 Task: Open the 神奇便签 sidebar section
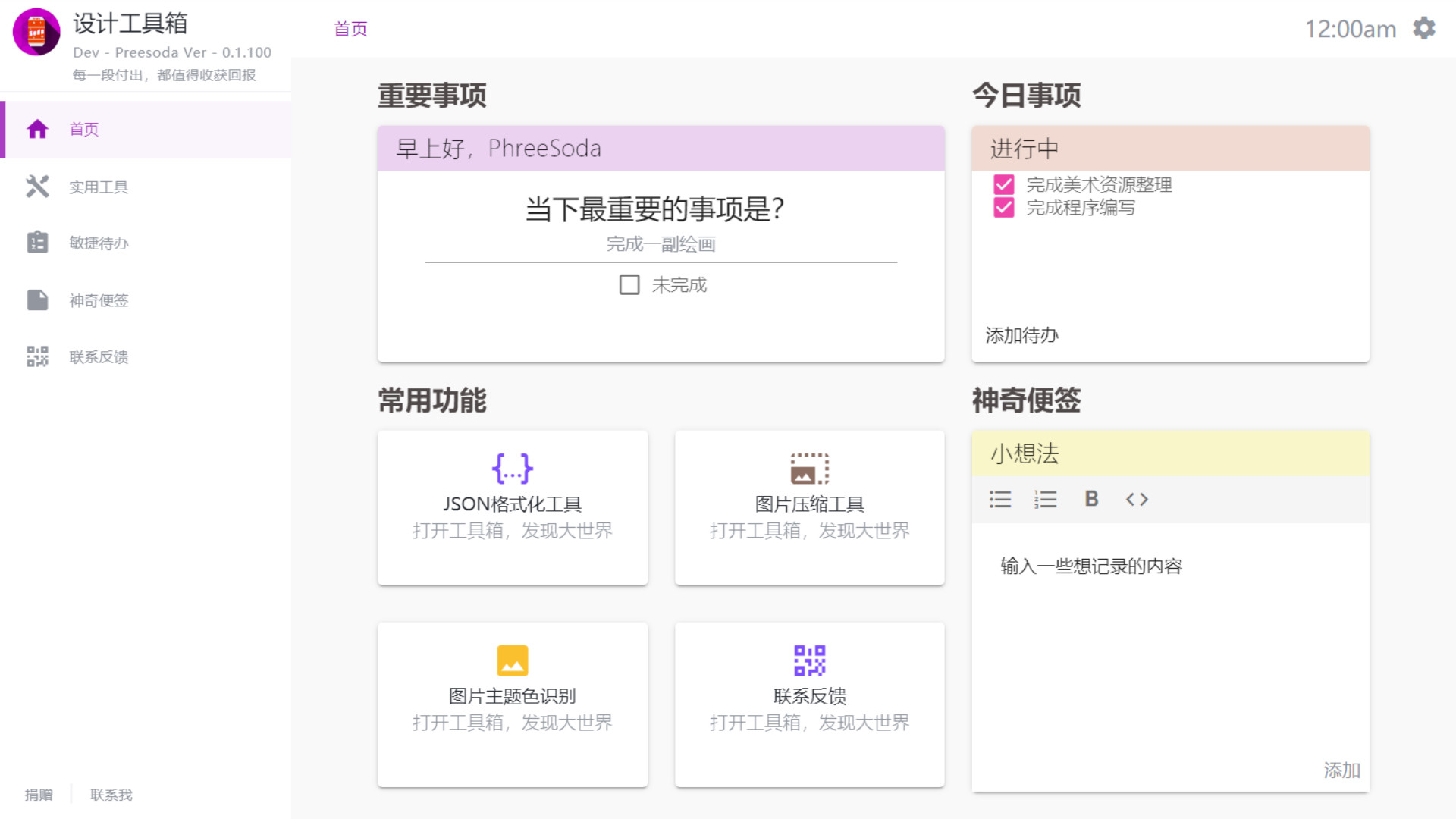point(99,300)
